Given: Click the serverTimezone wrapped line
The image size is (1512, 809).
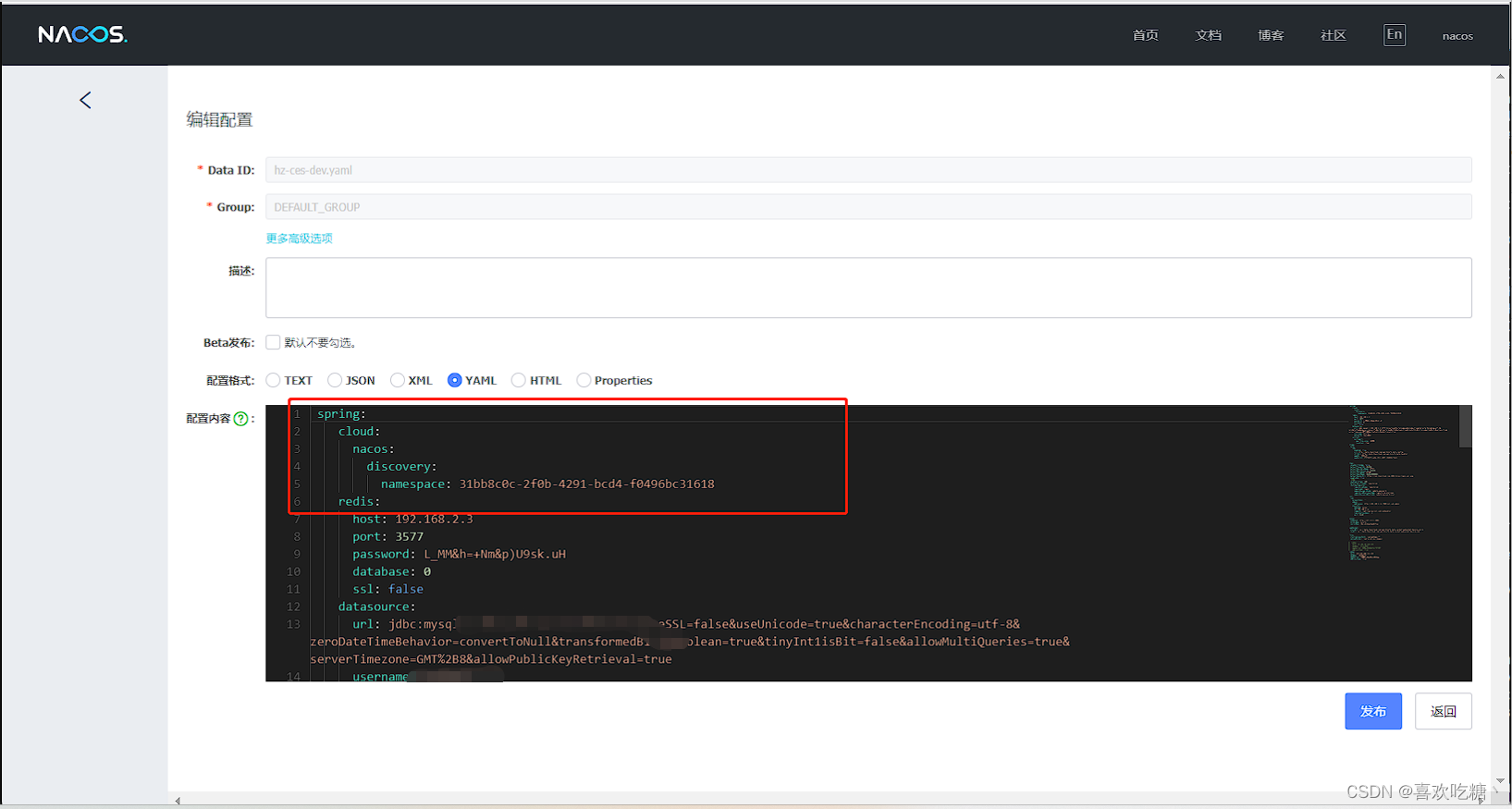Looking at the screenshot, I should tap(491, 660).
